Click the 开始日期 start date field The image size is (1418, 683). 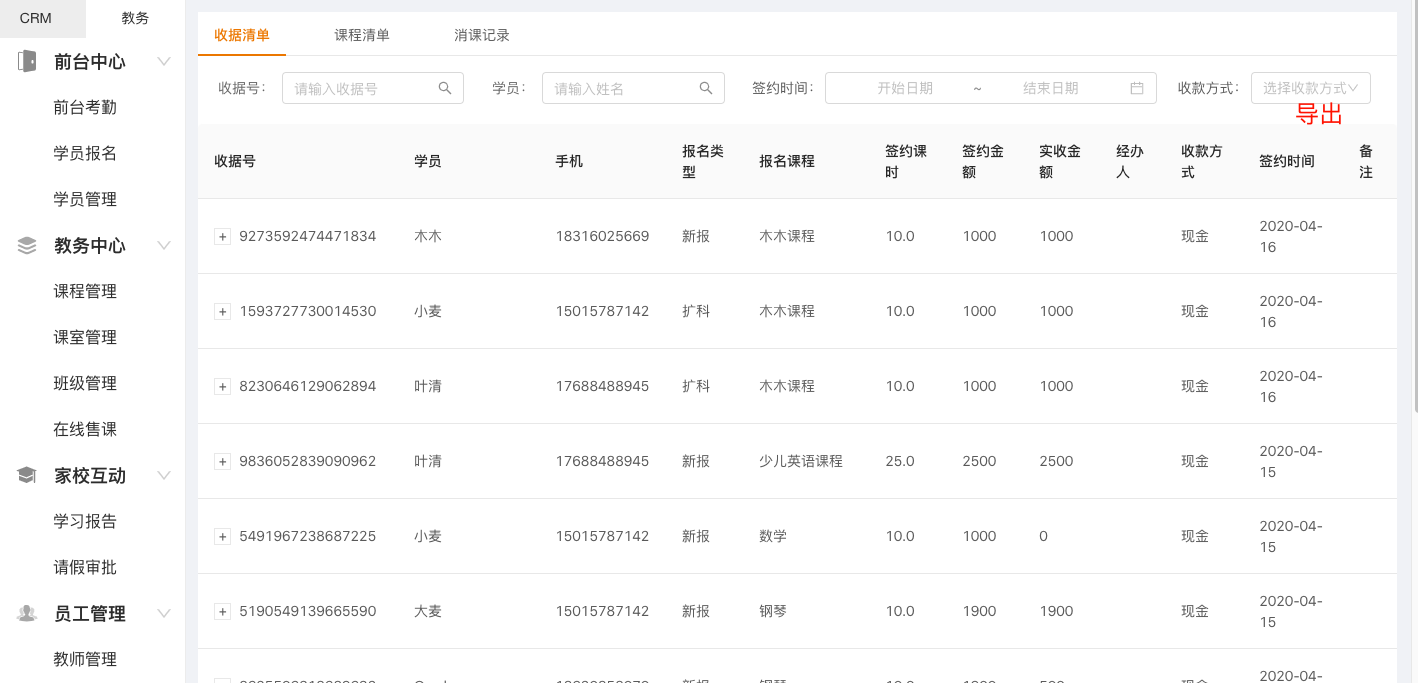(905, 88)
